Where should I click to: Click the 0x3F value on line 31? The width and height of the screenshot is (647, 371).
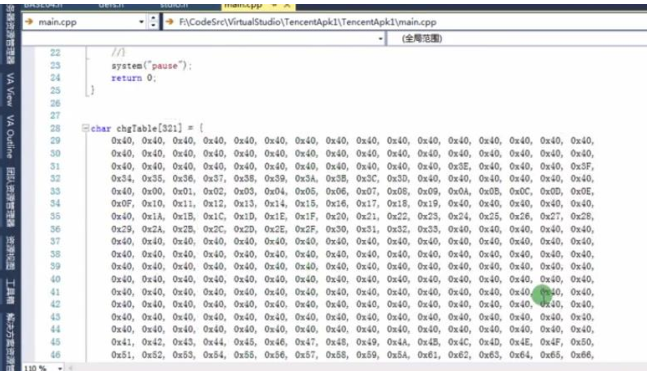click(582, 166)
